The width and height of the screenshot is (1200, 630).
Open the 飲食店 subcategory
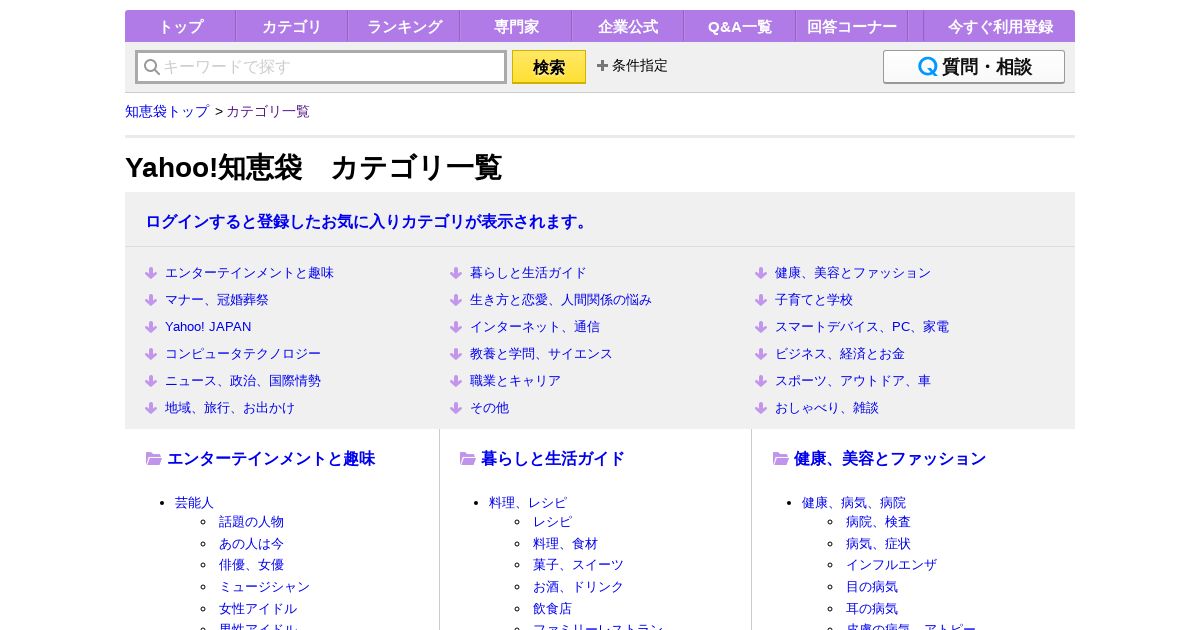coord(552,609)
